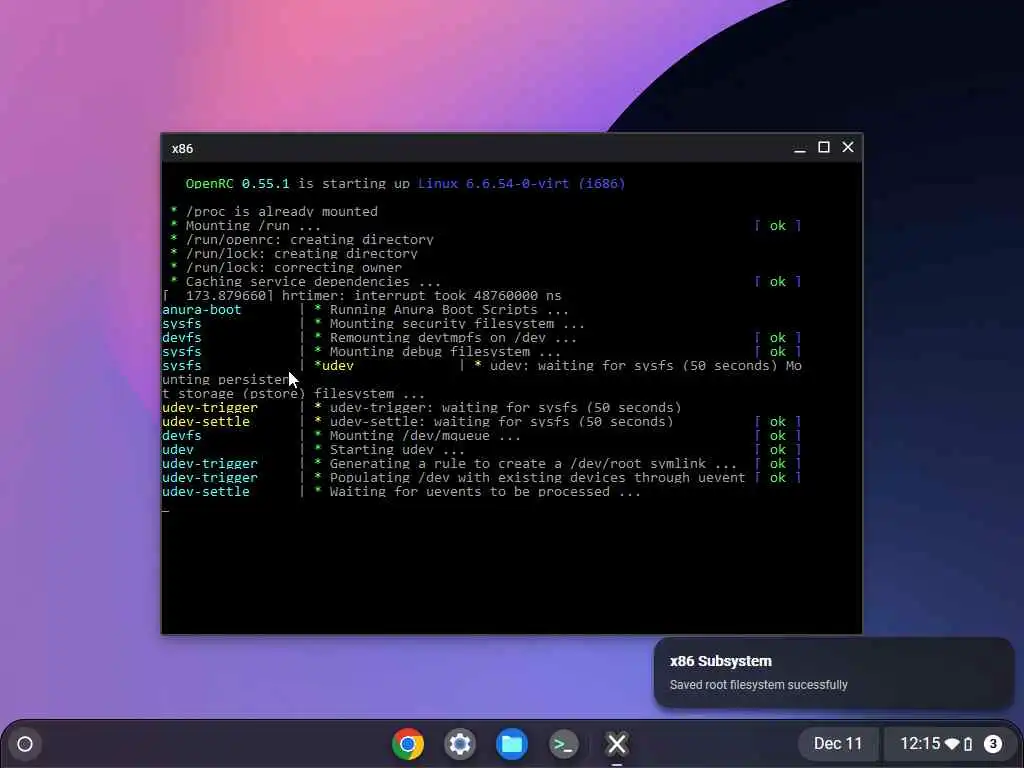1024x768 pixels.
Task: Click 'udev-settle: waiting for sysfs' line
Action: coord(502,422)
